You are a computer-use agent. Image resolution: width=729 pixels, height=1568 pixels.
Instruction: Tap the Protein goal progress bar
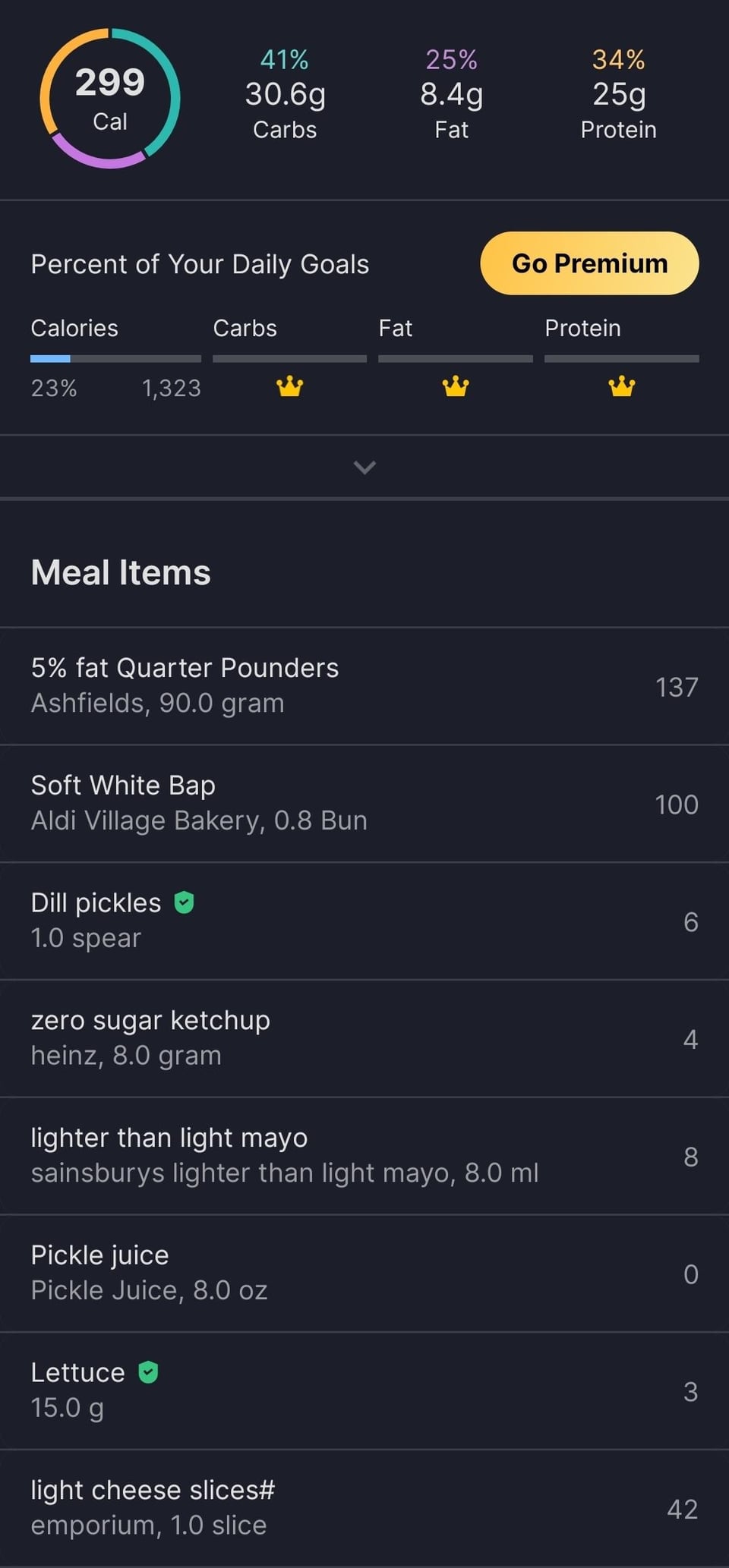click(621, 358)
